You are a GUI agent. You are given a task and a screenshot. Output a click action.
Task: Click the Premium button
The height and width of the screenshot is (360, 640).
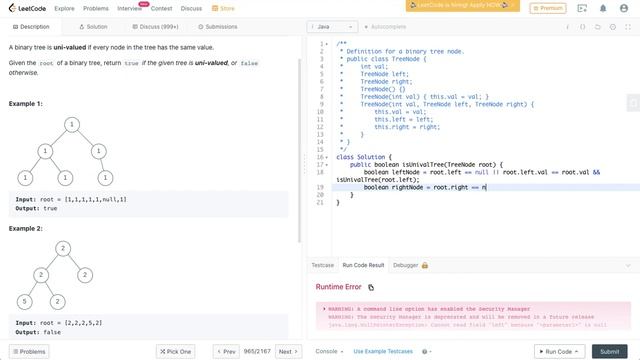click(548, 8)
